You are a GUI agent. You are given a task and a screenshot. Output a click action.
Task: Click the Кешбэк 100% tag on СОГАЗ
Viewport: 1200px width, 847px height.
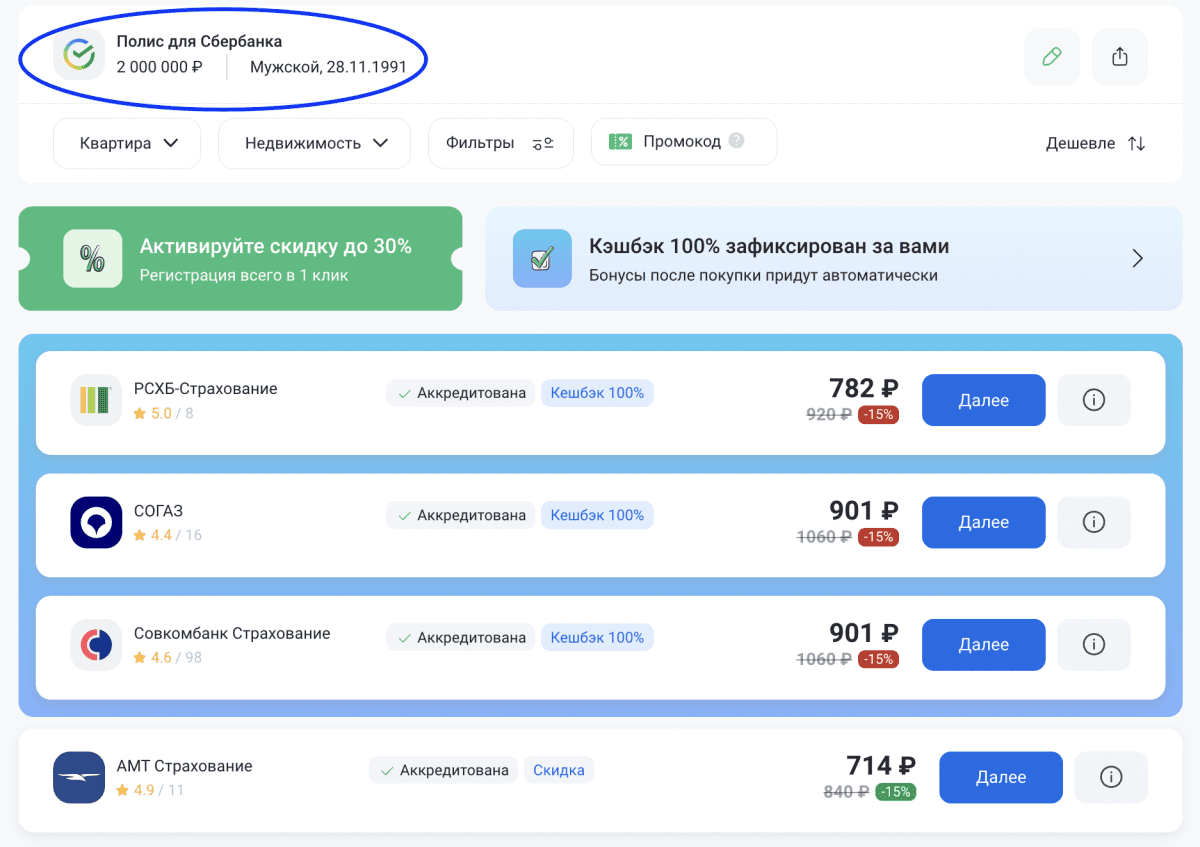(x=597, y=515)
